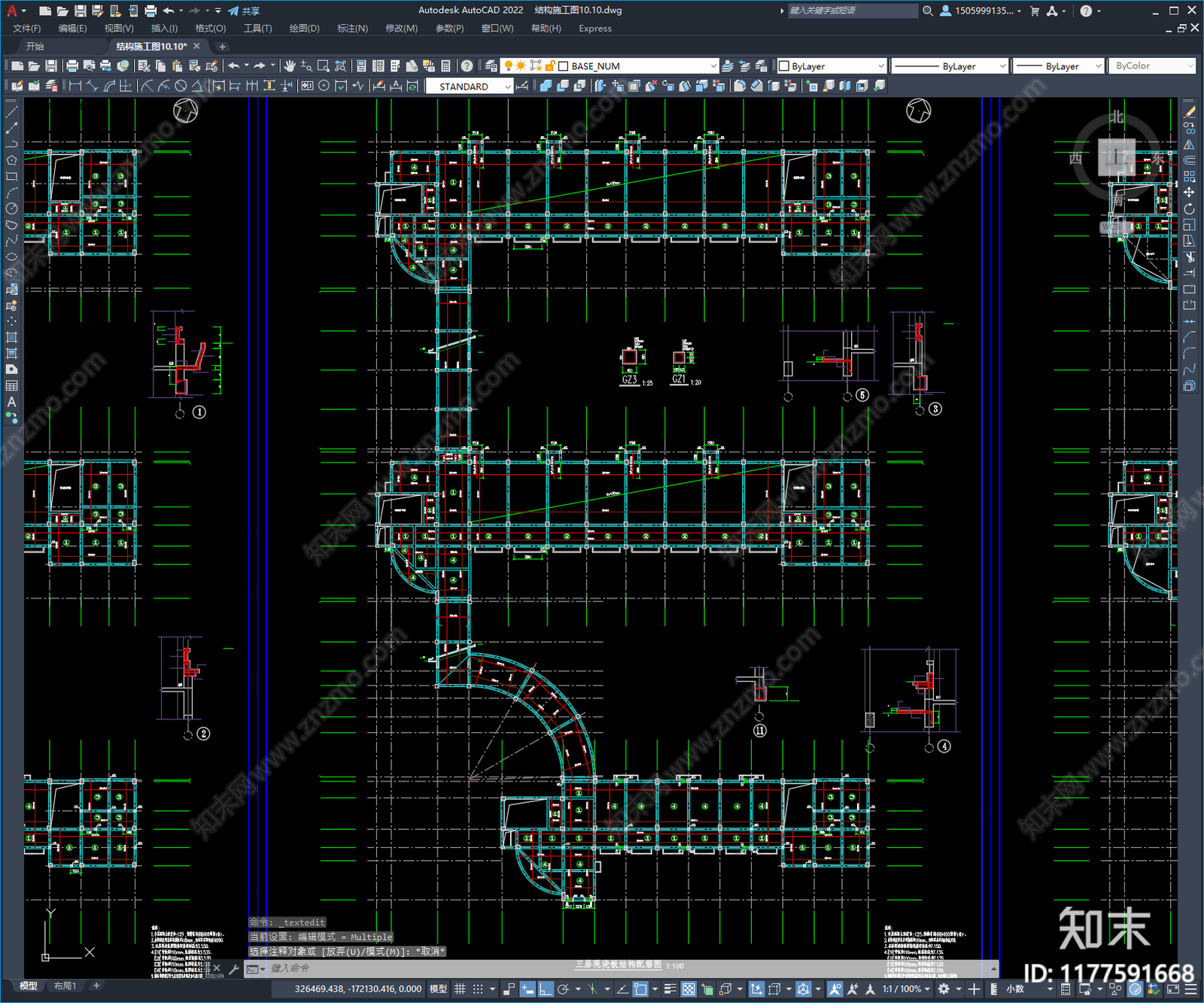1204x1003 pixels.
Task: Click the 共享 share button
Action: point(244,11)
